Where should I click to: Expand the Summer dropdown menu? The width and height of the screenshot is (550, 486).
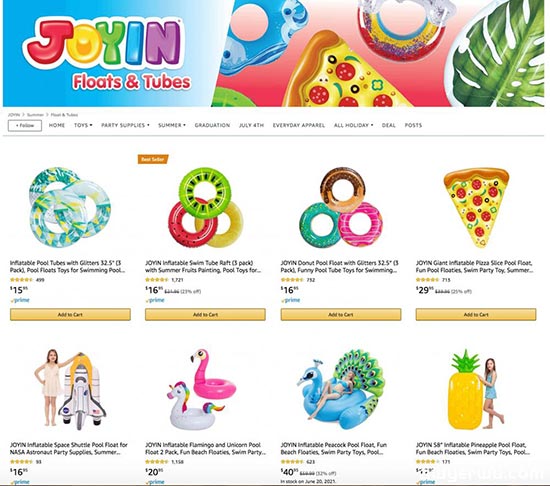pyautogui.click(x=172, y=125)
